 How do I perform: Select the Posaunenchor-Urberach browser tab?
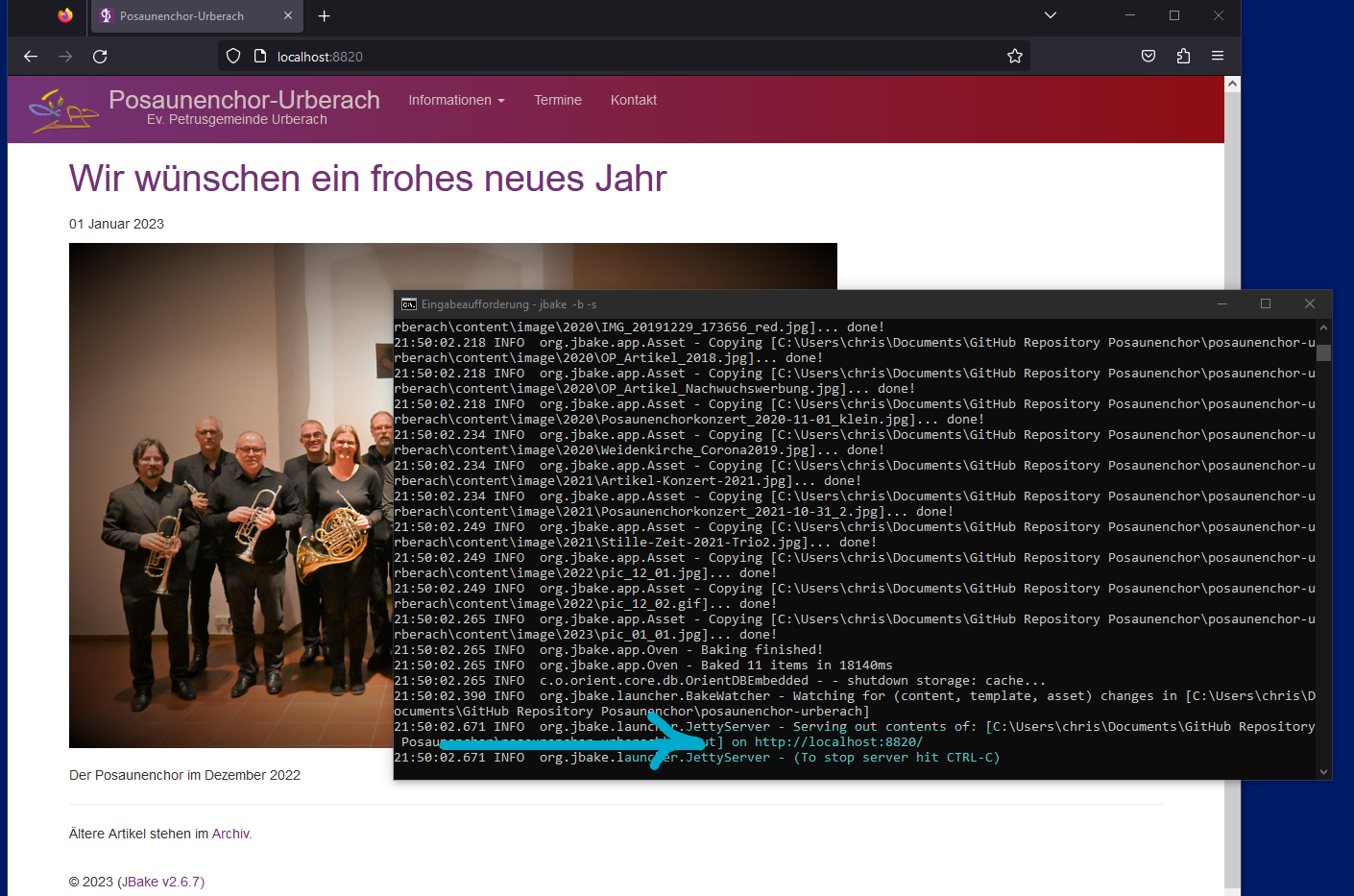click(x=197, y=16)
